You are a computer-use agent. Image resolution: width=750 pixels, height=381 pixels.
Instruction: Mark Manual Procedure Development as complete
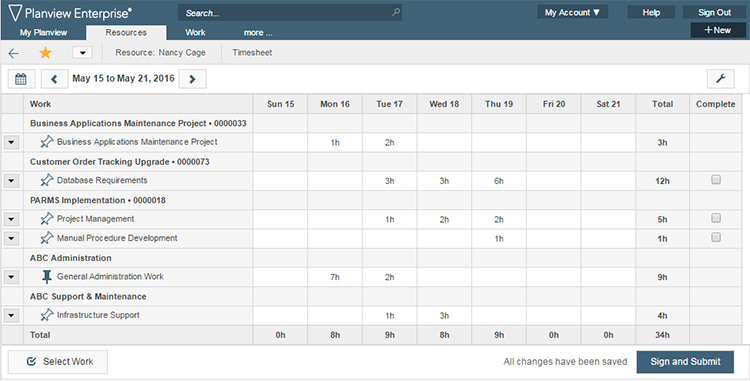pyautogui.click(x=716, y=237)
